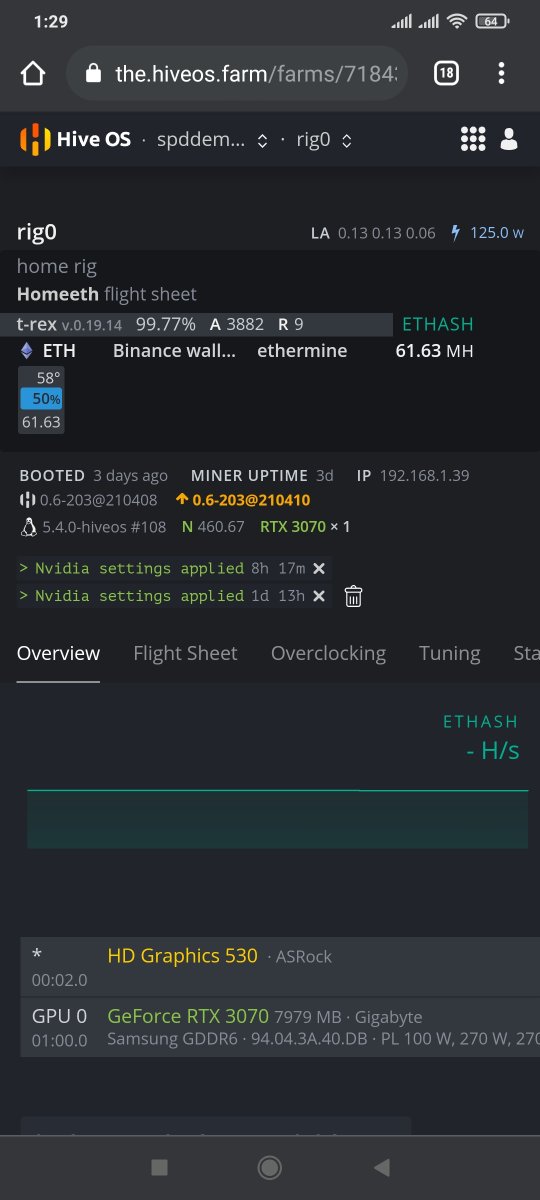The height and width of the screenshot is (1200, 540).
Task: Open the apps grid icon
Action: 473,140
